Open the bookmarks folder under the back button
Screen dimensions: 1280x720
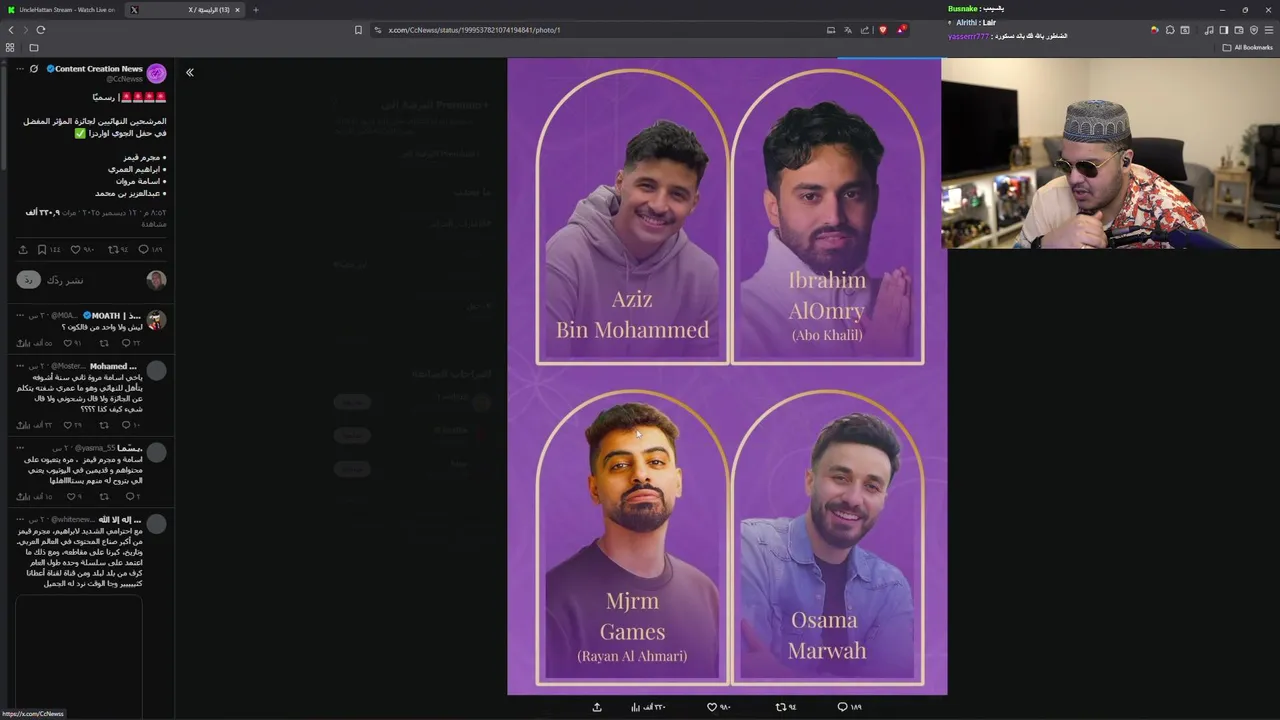(33, 47)
